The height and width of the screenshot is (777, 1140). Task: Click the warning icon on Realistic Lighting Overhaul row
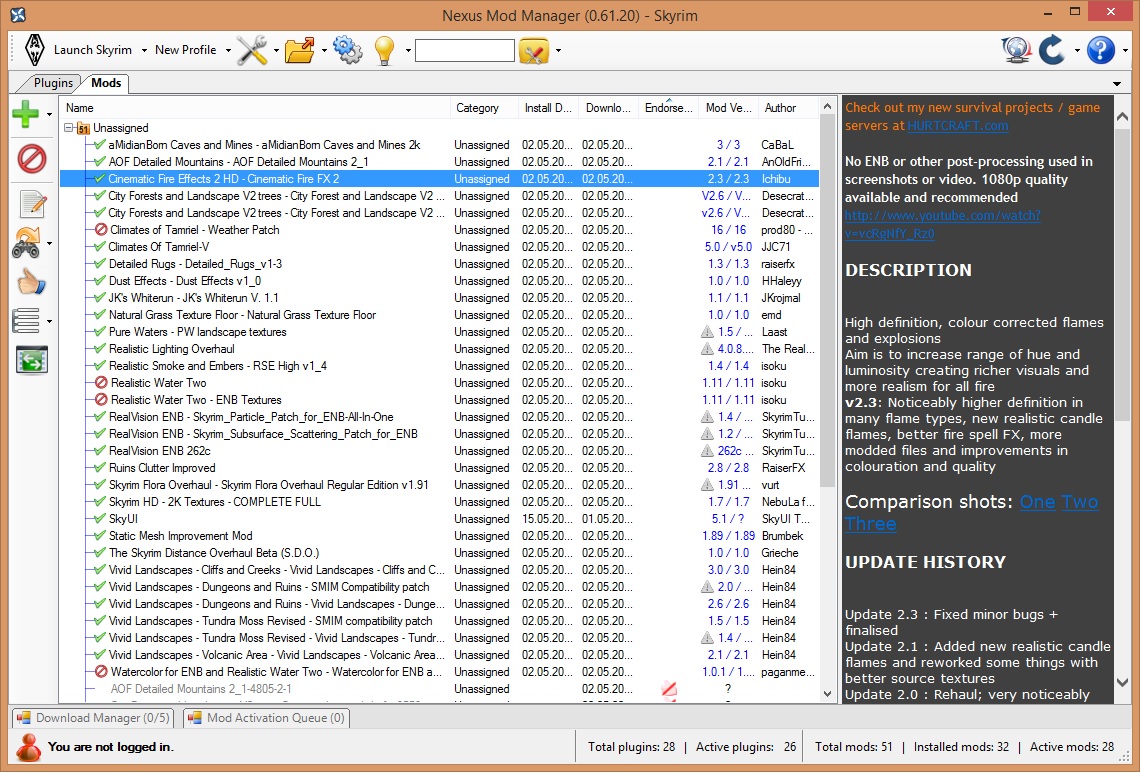click(707, 349)
